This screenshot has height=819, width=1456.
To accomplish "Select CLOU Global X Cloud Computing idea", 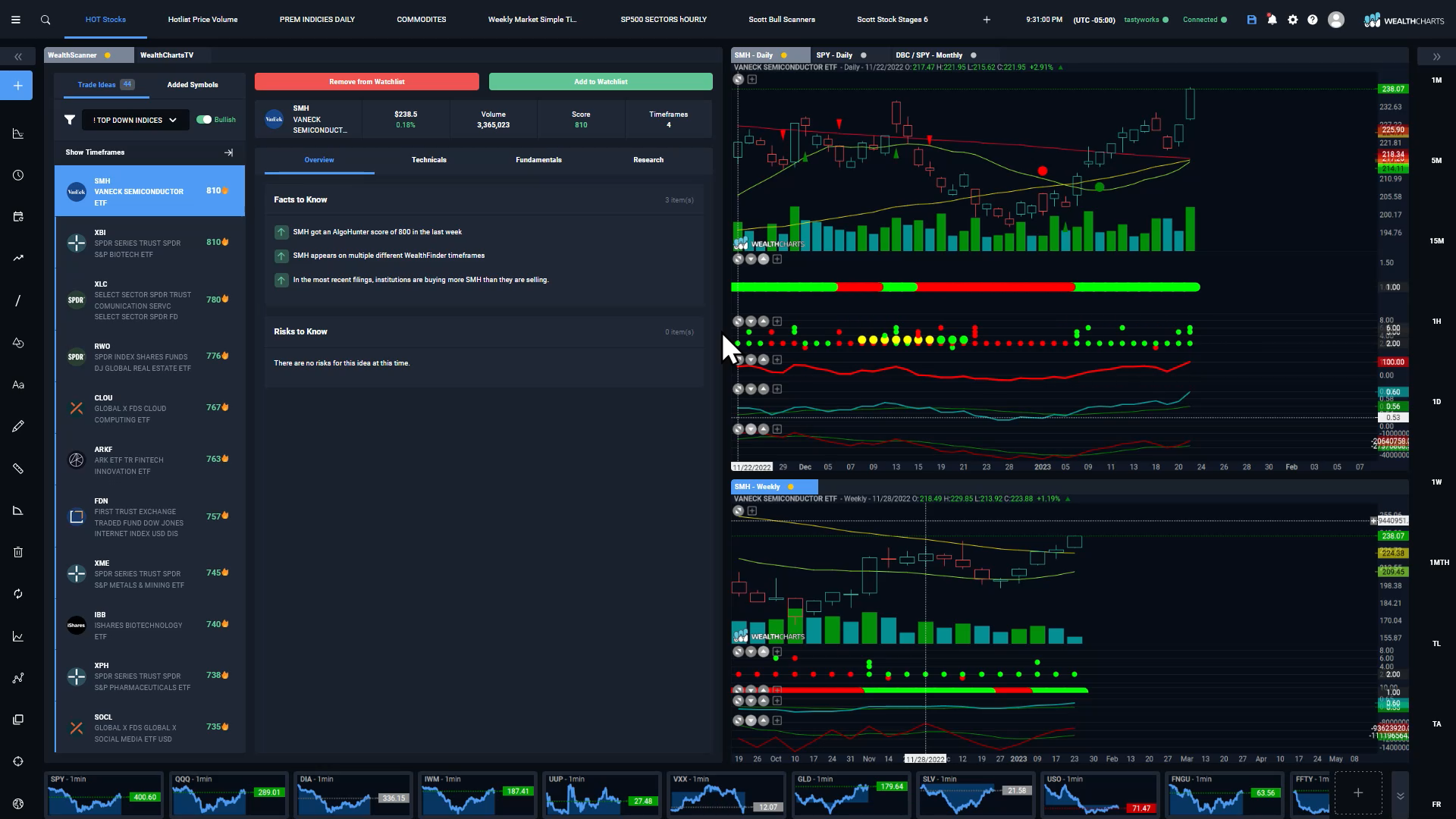I will [x=150, y=409].
